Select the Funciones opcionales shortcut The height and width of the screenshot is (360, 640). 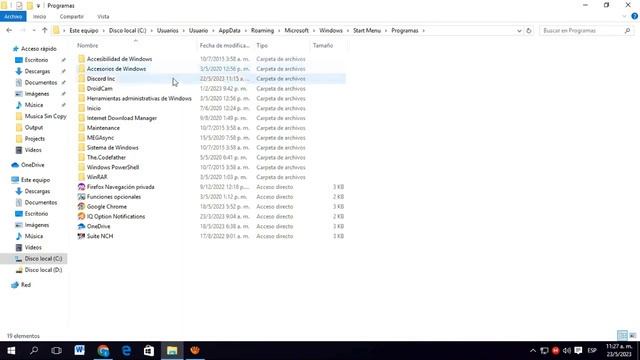(x=114, y=197)
